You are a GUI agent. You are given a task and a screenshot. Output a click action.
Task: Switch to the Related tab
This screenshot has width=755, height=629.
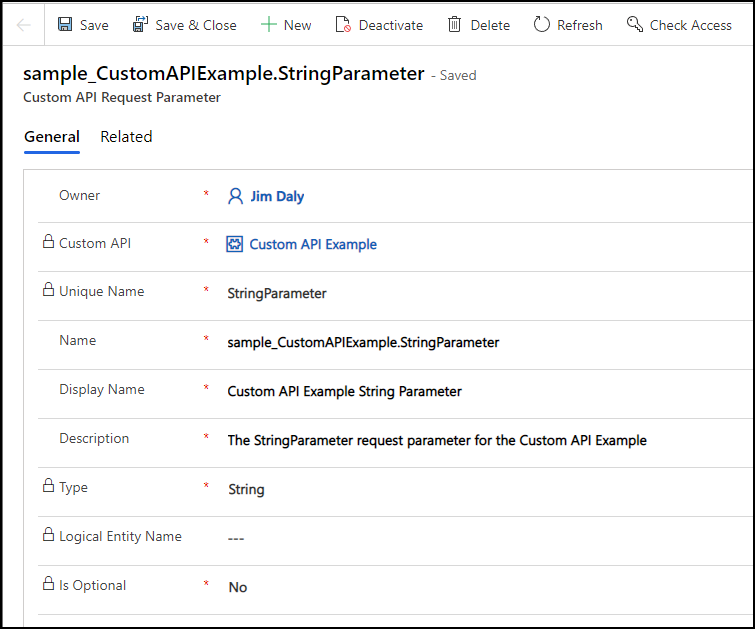126,137
